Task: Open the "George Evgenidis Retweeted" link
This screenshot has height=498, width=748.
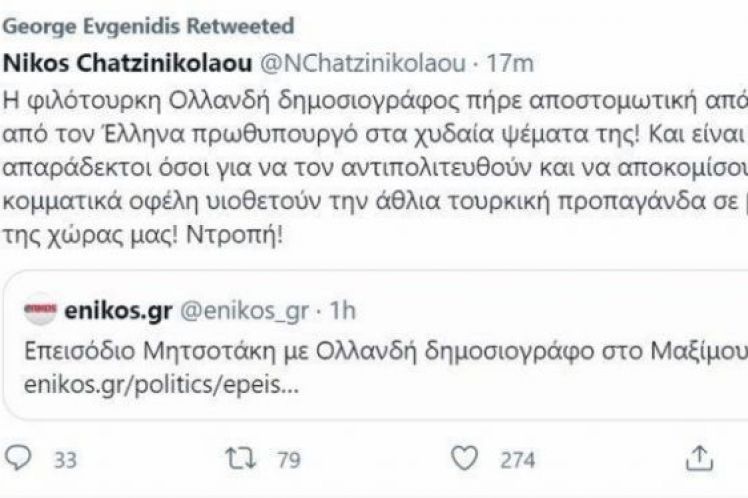Action: [x=151, y=22]
